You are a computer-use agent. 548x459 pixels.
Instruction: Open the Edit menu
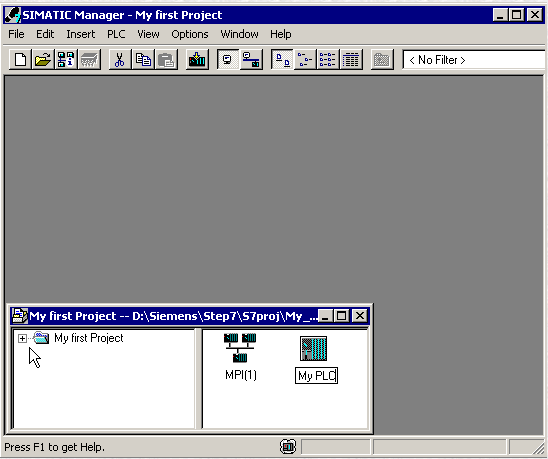45,34
